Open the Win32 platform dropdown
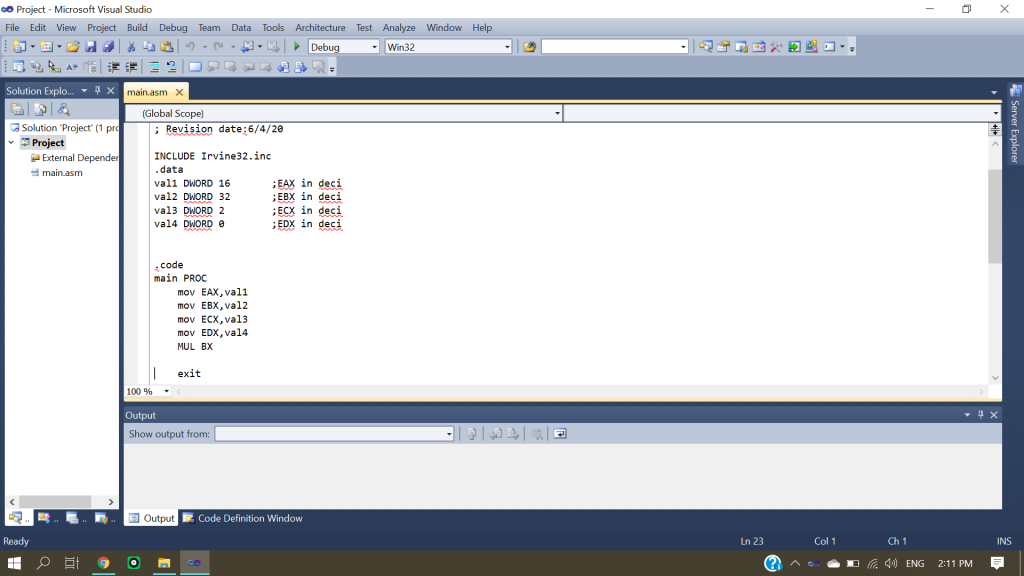The height and width of the screenshot is (576, 1024). (x=507, y=47)
